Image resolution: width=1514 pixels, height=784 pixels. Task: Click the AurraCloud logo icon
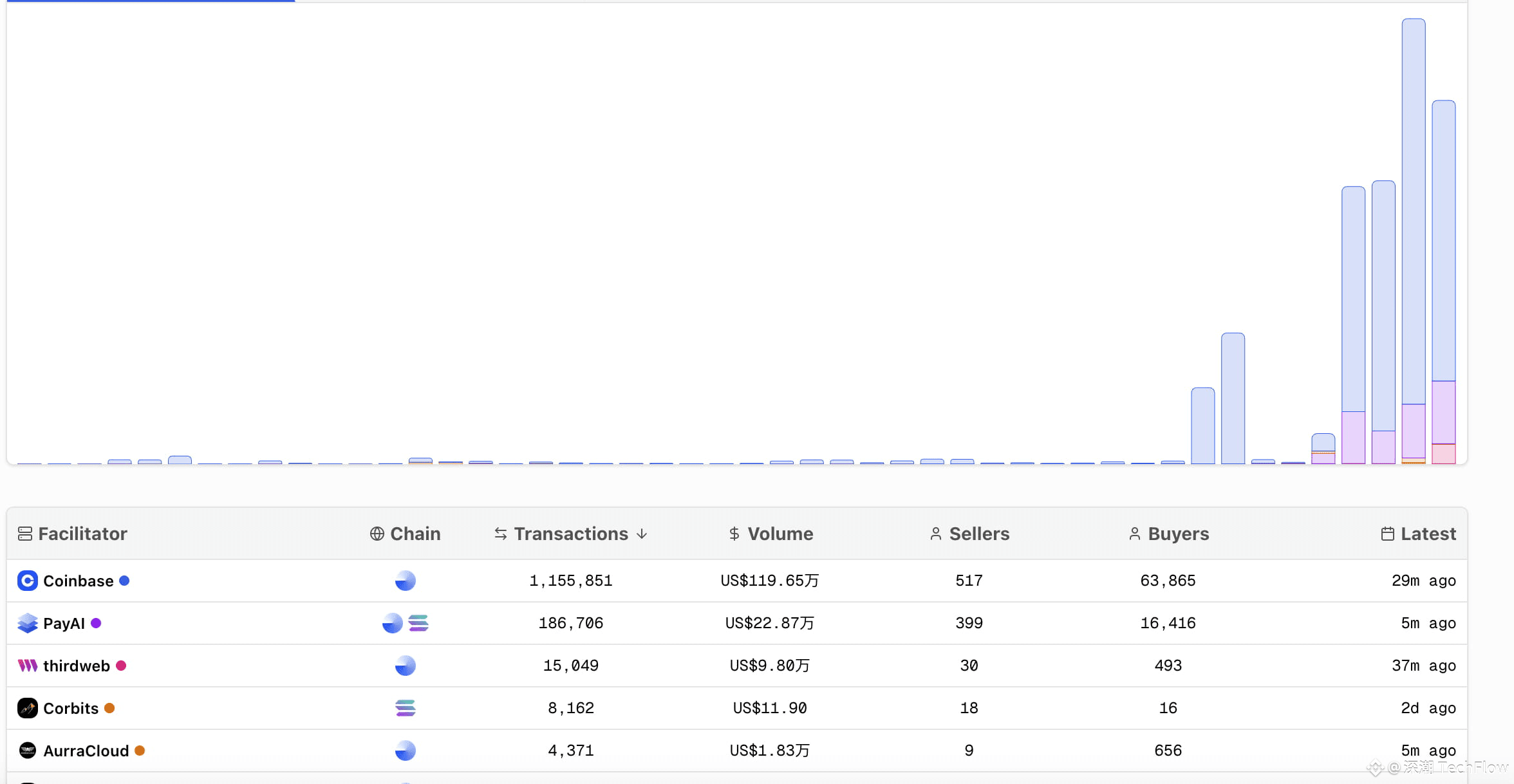[27, 751]
